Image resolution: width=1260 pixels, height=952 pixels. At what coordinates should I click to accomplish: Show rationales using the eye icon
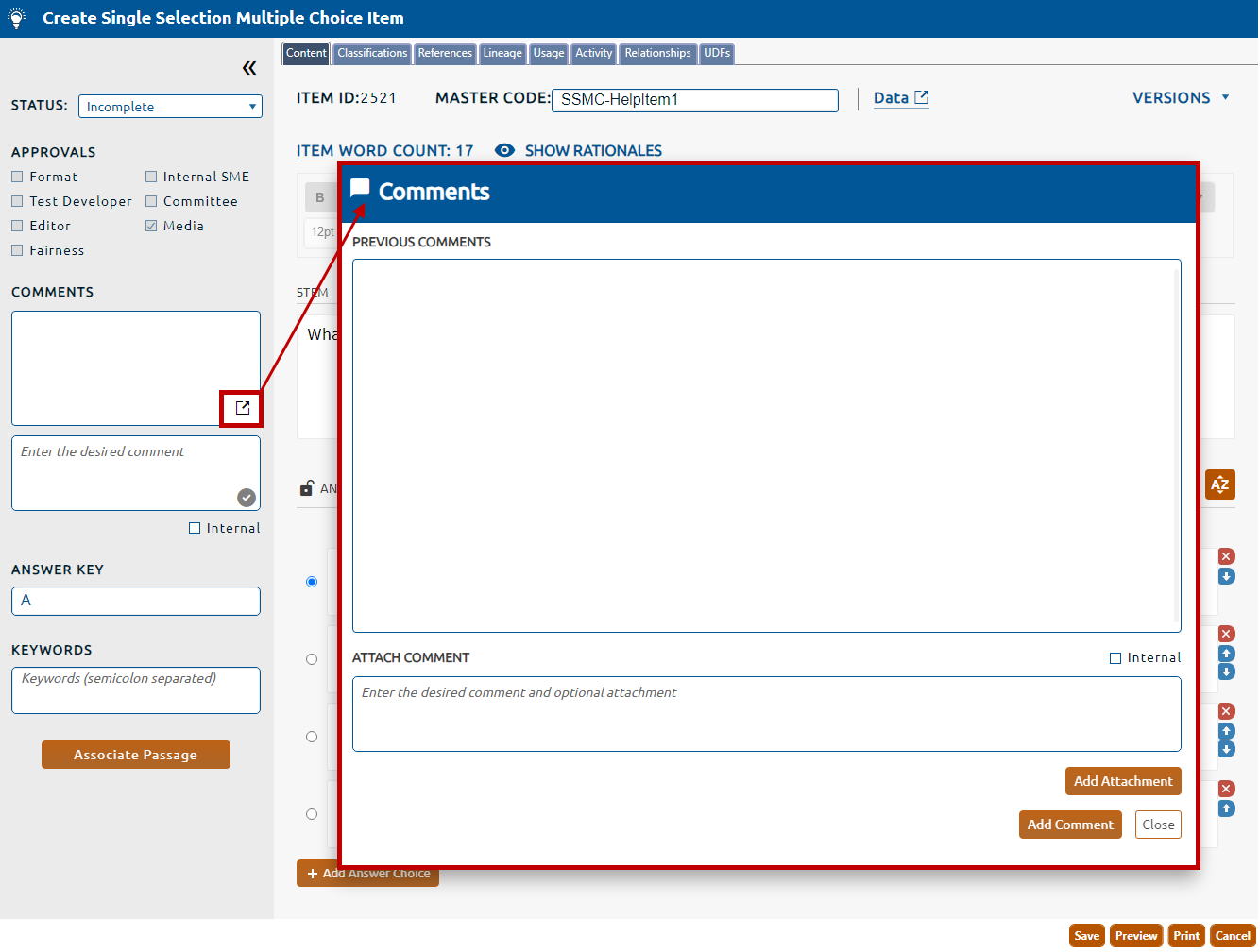coord(505,150)
